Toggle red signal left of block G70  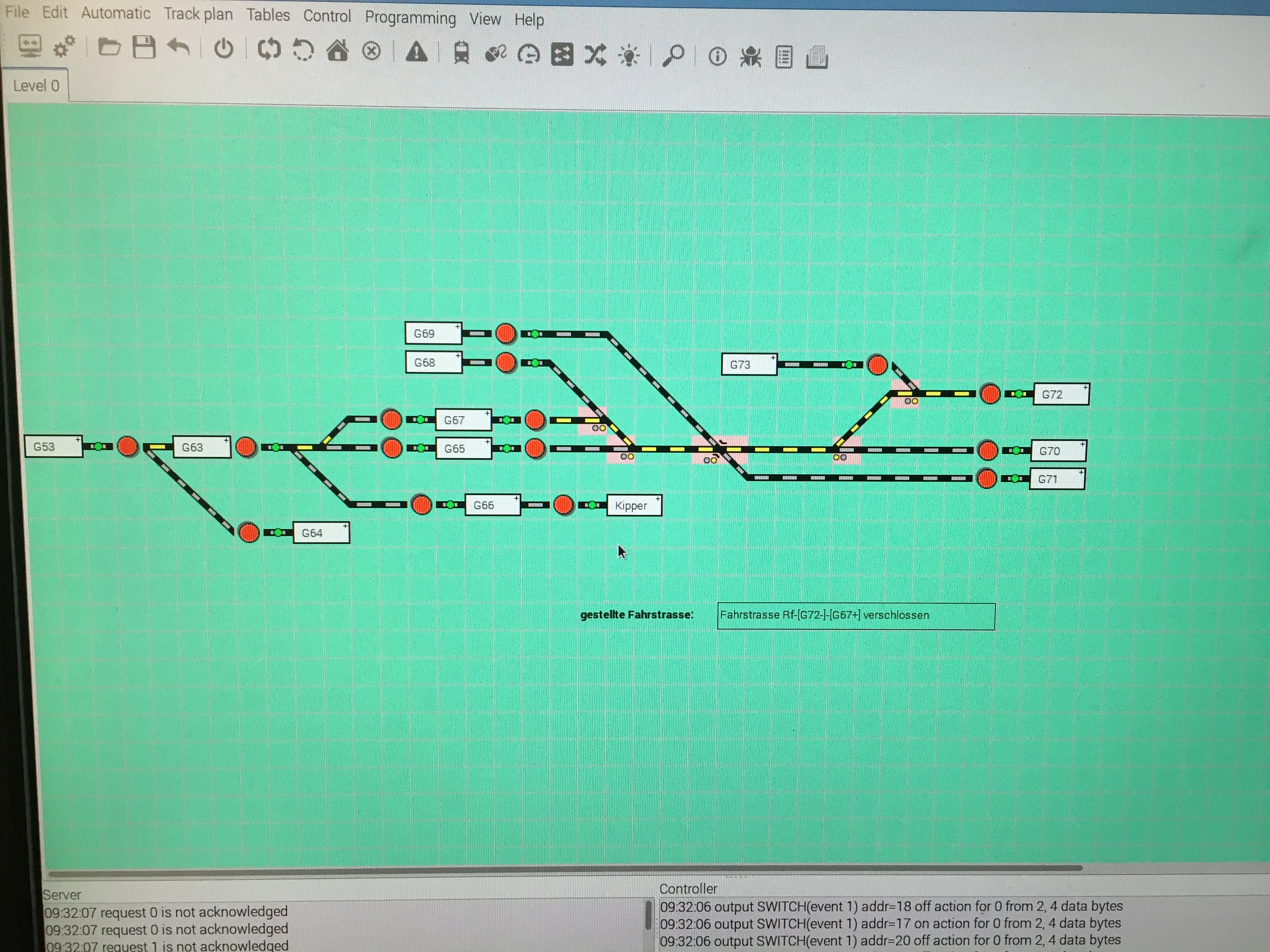988,450
